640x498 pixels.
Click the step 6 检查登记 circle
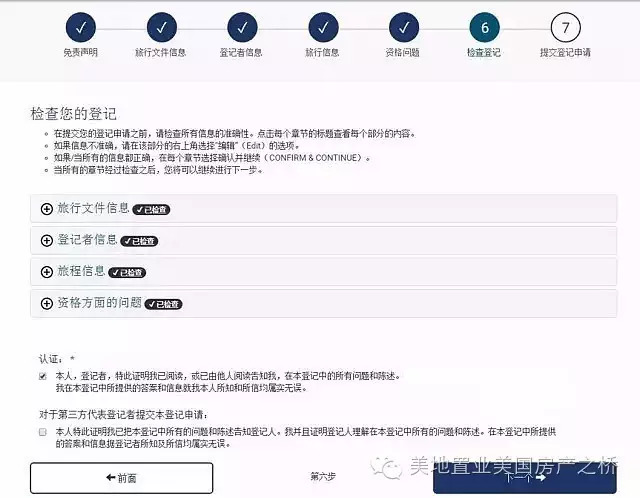(x=485, y=27)
